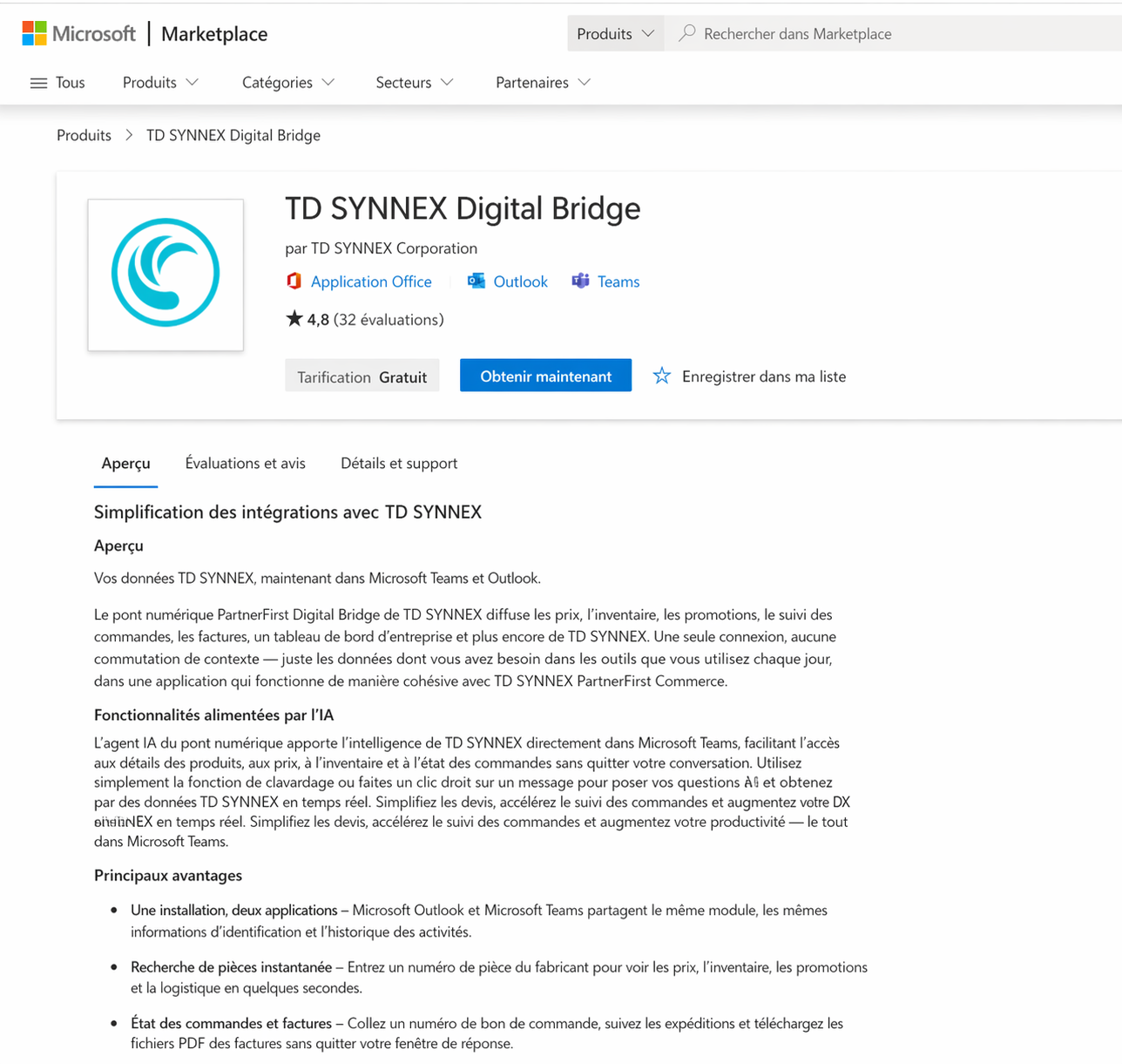This screenshot has width=1122, height=1064.
Task: Click heading Simplification des intégrations avec TD SYNNEX
Action: [287, 512]
